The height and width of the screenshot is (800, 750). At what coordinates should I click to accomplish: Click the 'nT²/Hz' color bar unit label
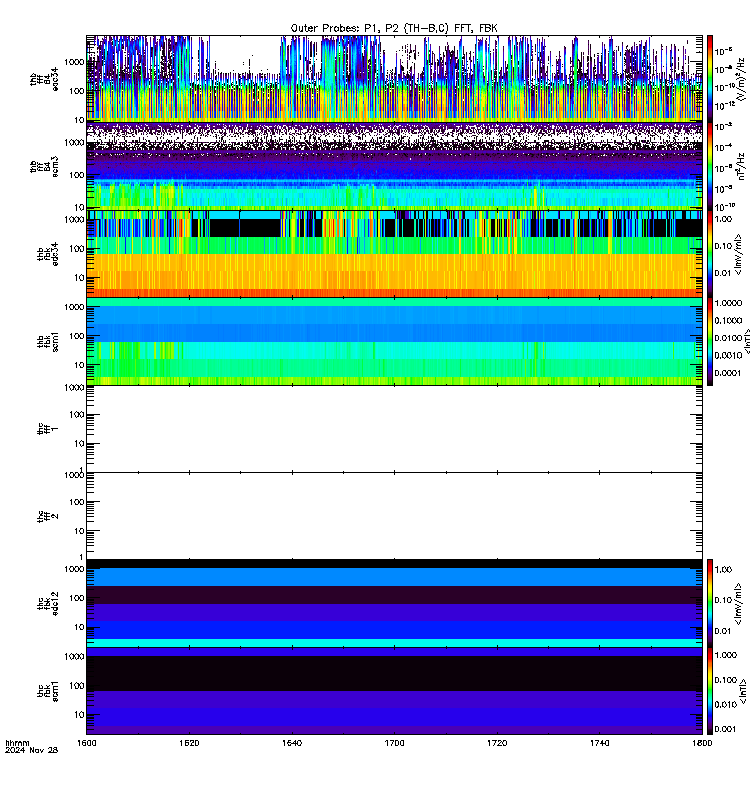tap(741, 166)
